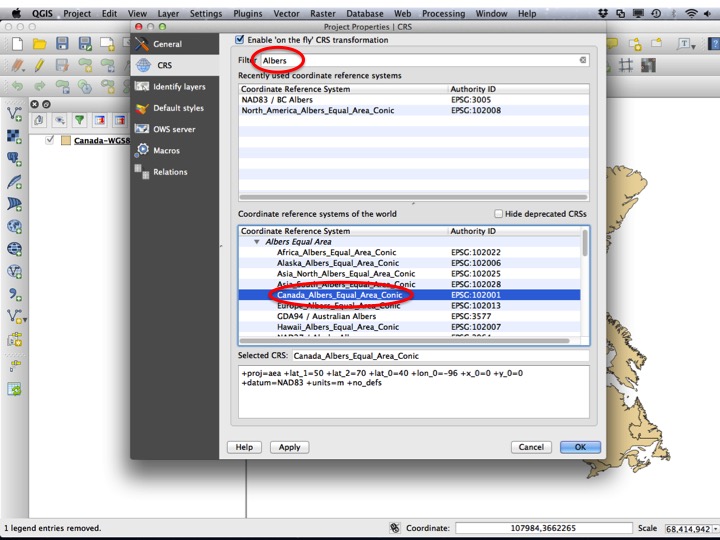Viewport: 720px width, 540px height.
Task: Click the world CRS list horizontal scrollbar
Action: (404, 341)
